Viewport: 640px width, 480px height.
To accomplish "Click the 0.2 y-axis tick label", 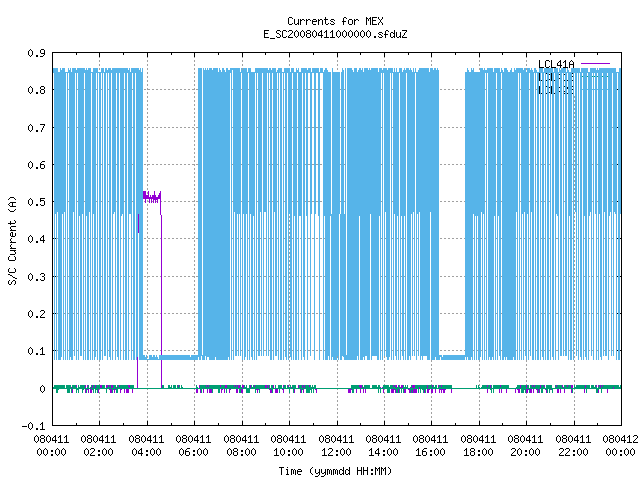I will pos(36,314).
